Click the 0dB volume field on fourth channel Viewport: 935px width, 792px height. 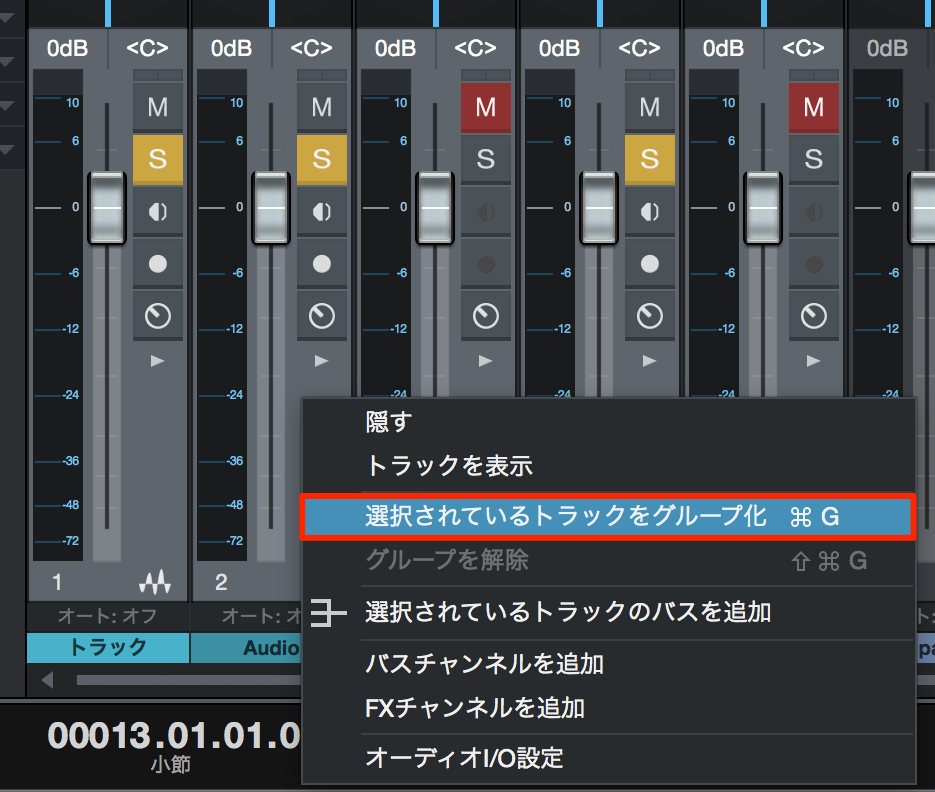[x=560, y=48]
